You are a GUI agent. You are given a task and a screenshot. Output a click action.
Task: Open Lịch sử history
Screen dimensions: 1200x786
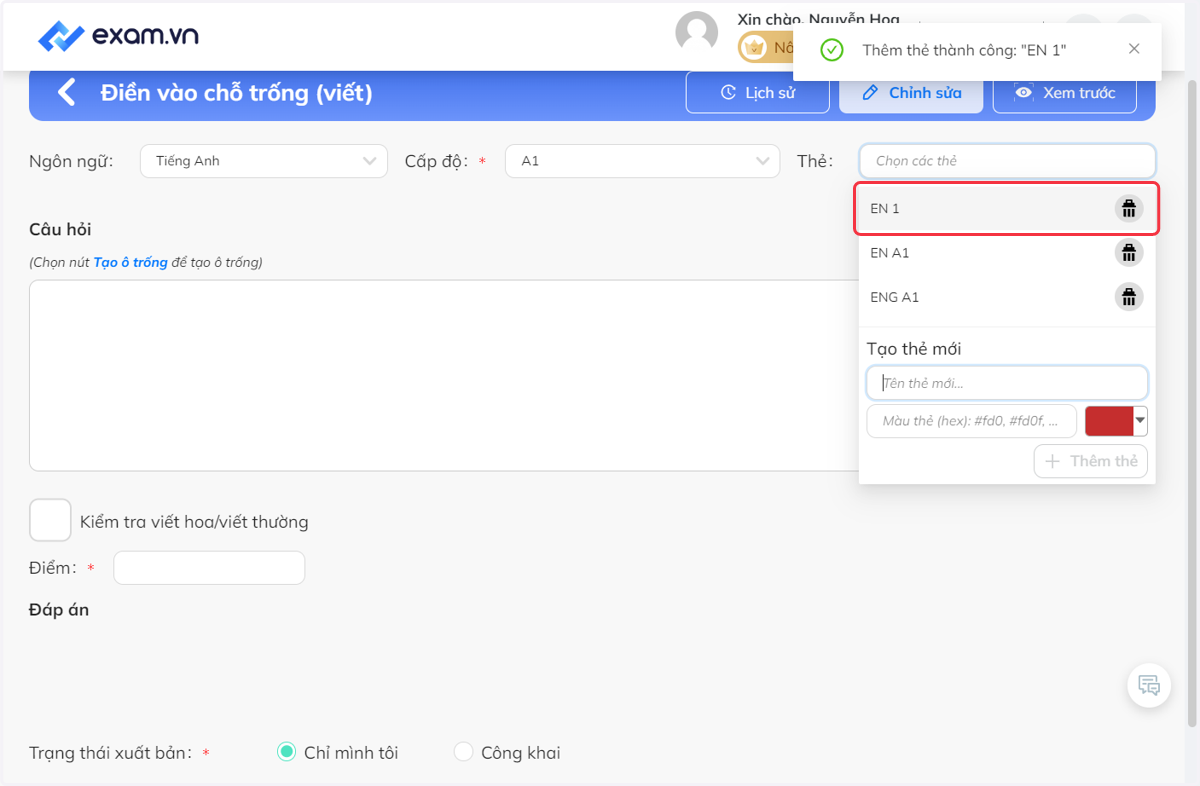click(x=758, y=93)
